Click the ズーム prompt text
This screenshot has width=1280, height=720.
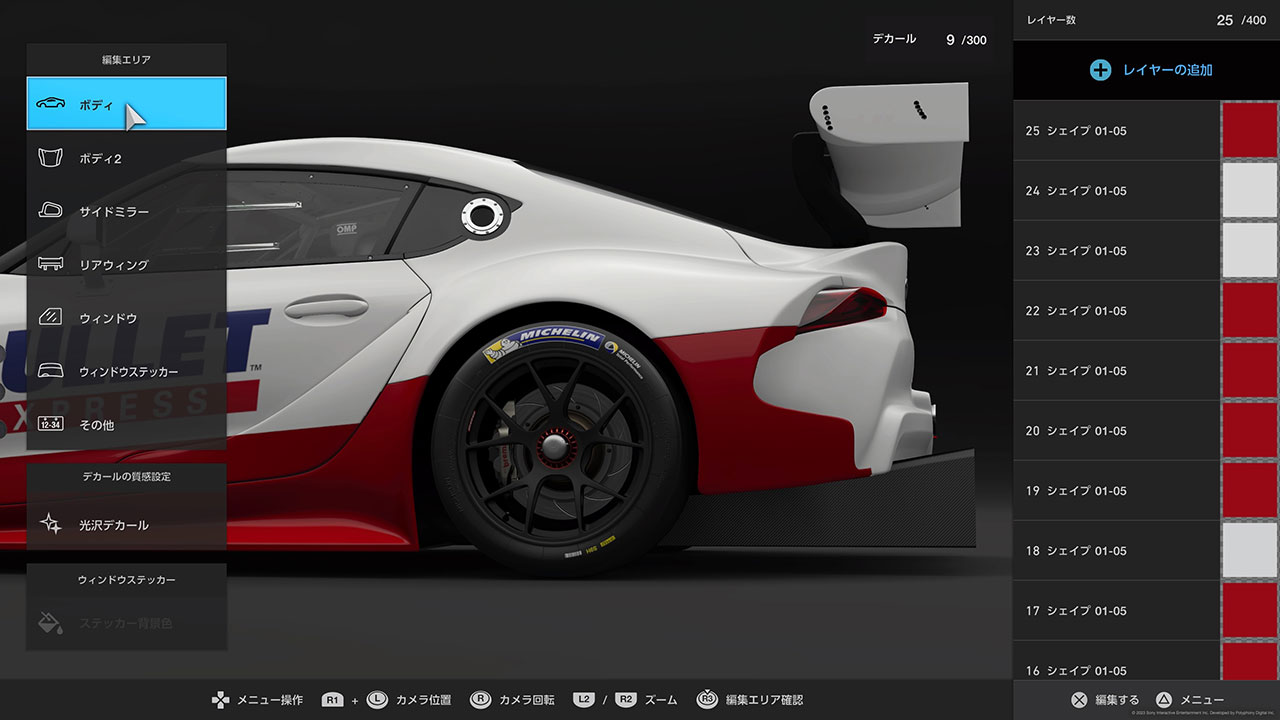pyautogui.click(x=661, y=700)
